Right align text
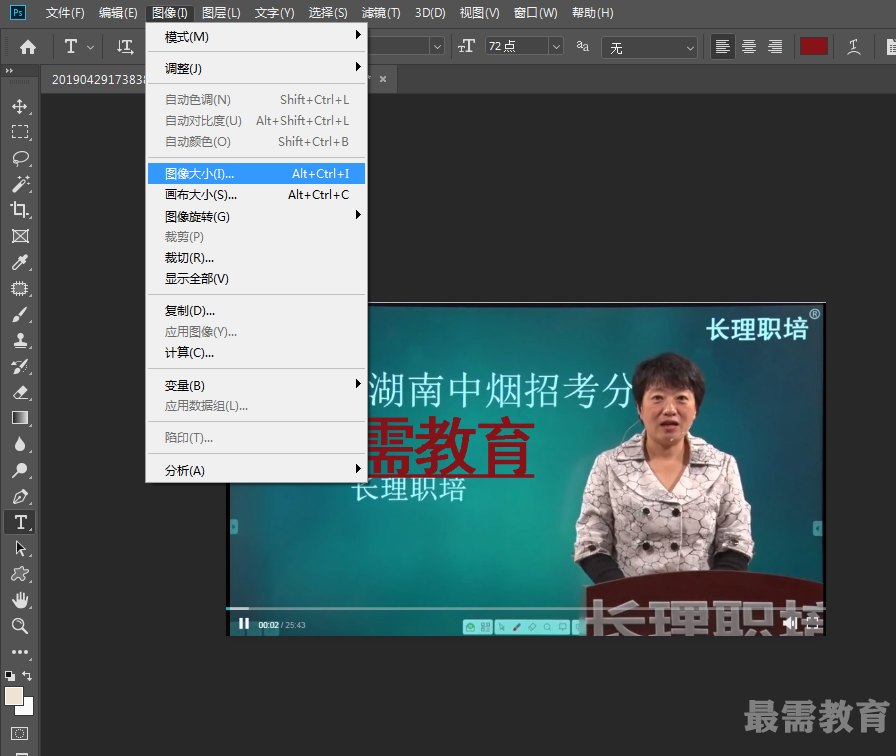Viewport: 896px width, 756px height. tap(775, 47)
